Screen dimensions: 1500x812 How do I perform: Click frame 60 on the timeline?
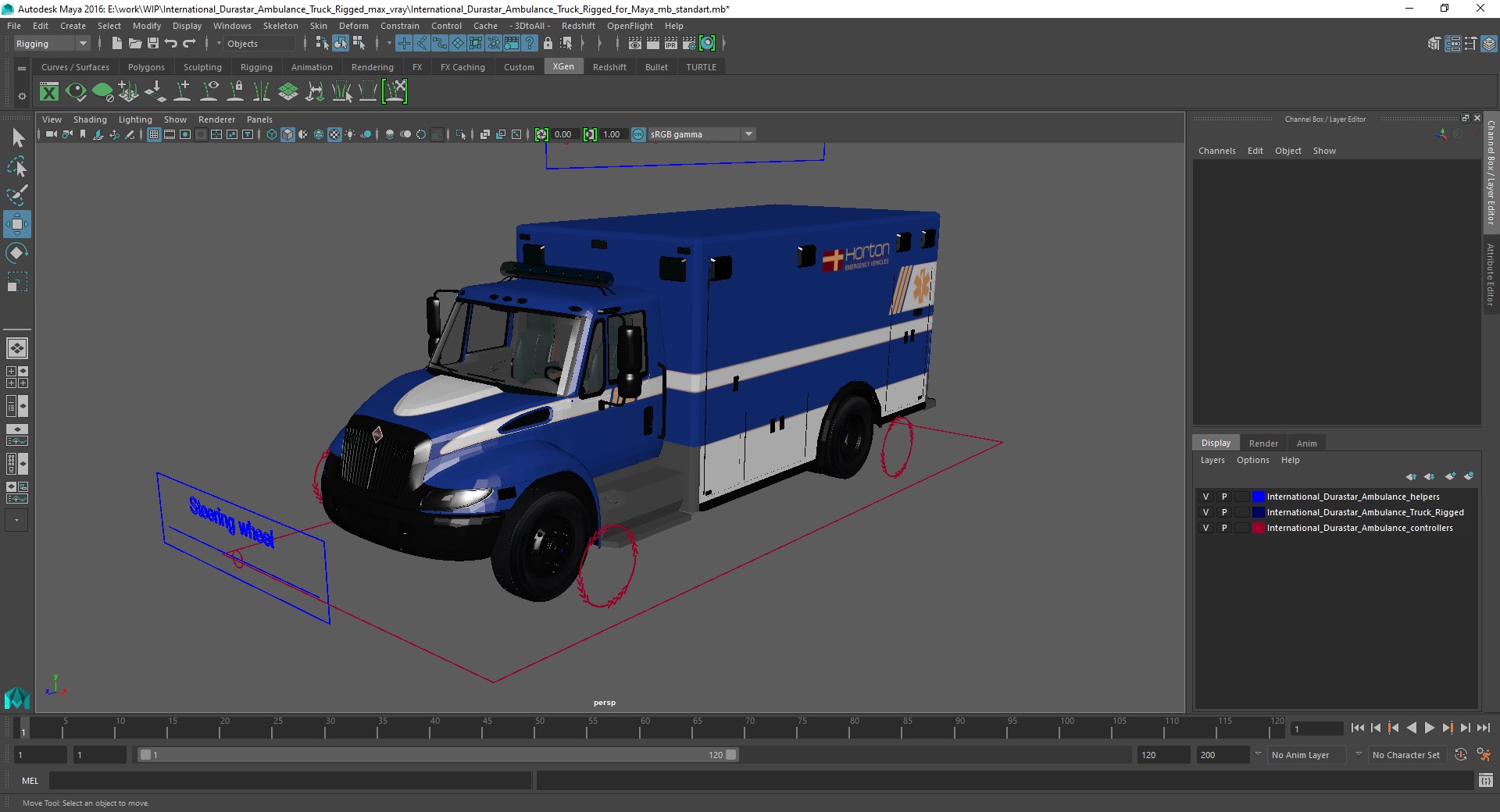click(645, 728)
